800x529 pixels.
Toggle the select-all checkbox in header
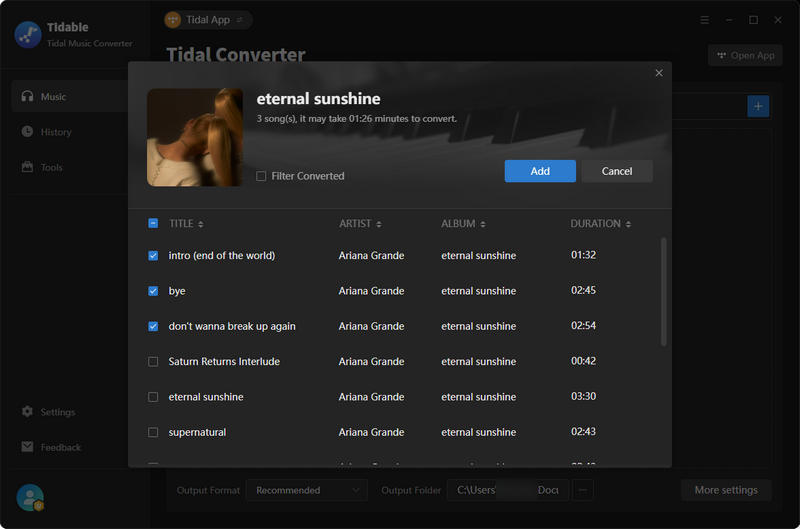point(153,223)
